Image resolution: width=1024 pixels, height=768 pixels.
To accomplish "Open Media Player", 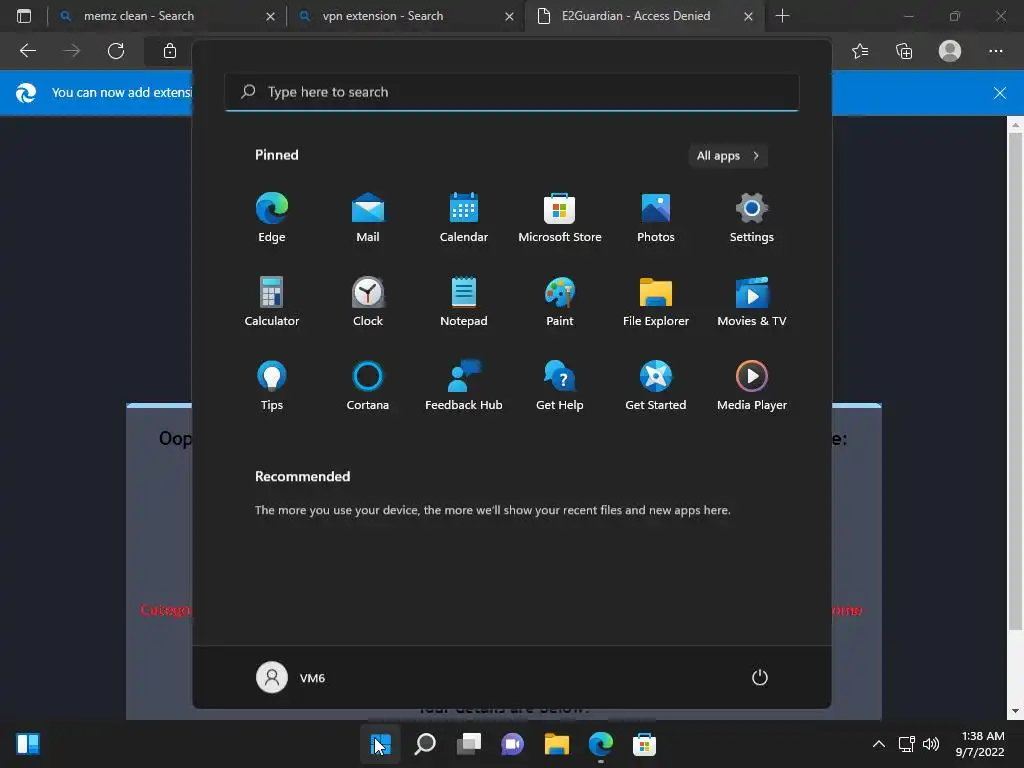I will 752,385.
